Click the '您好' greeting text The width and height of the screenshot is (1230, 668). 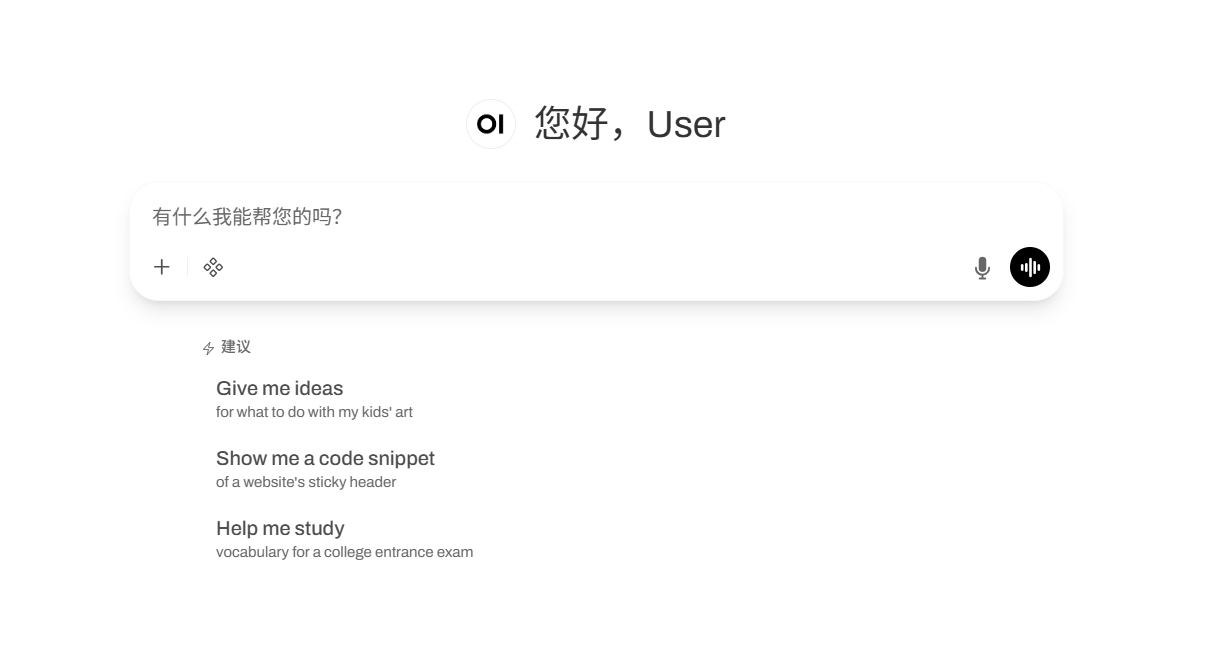(571, 124)
